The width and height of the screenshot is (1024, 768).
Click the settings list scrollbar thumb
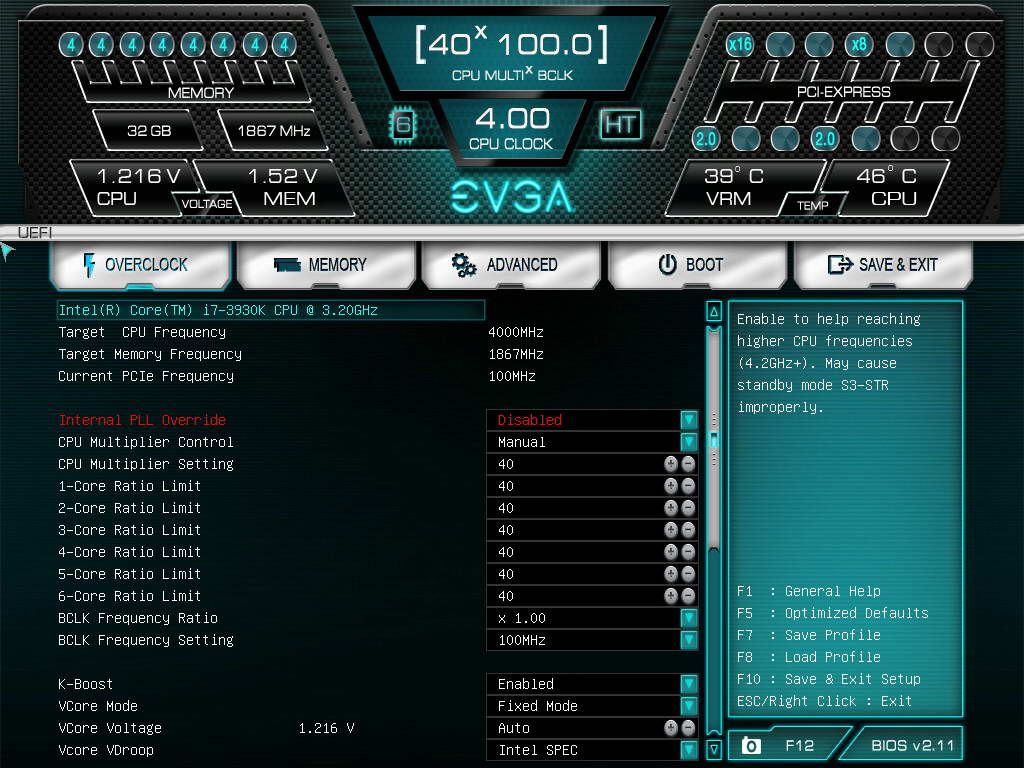714,439
